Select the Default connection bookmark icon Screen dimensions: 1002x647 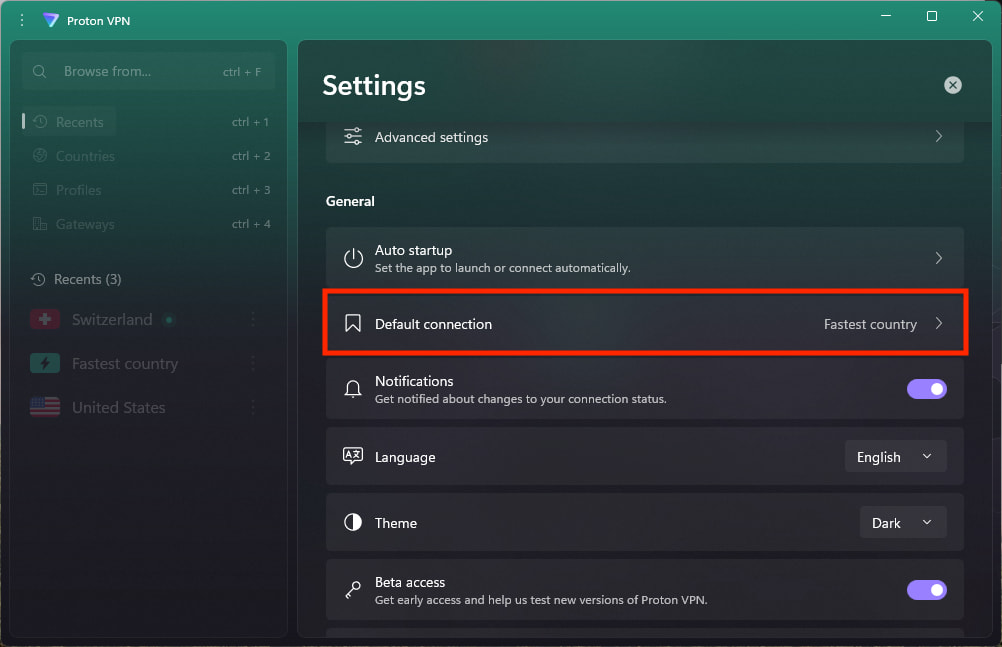click(x=352, y=323)
